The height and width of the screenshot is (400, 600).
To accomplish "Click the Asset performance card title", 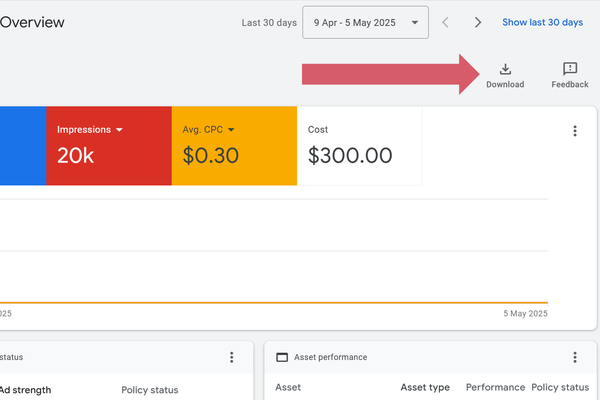I will click(331, 357).
